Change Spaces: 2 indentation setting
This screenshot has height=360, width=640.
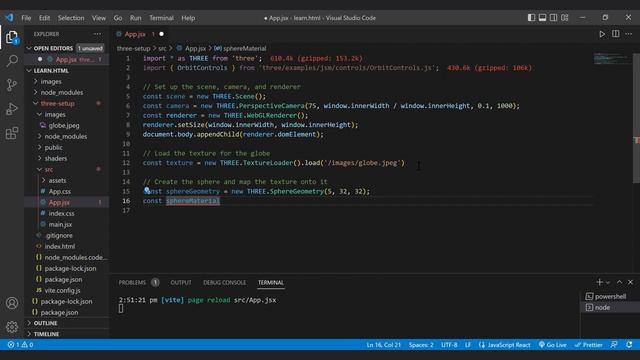point(421,345)
